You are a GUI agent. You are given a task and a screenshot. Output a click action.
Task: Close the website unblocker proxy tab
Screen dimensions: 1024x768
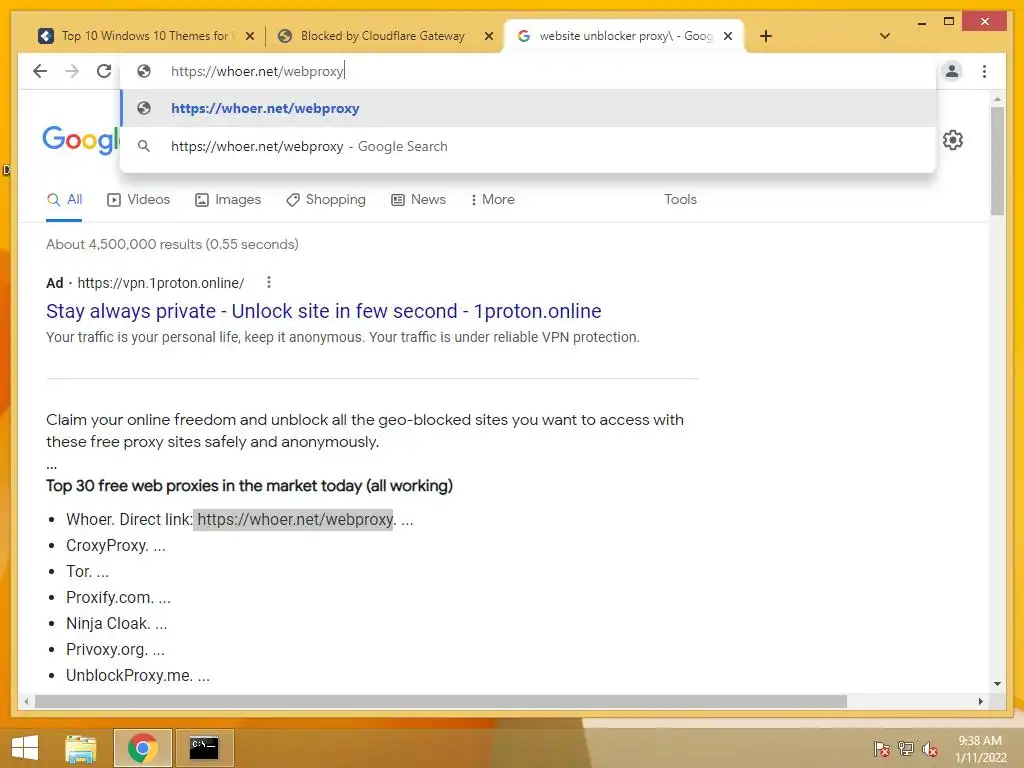coord(728,36)
